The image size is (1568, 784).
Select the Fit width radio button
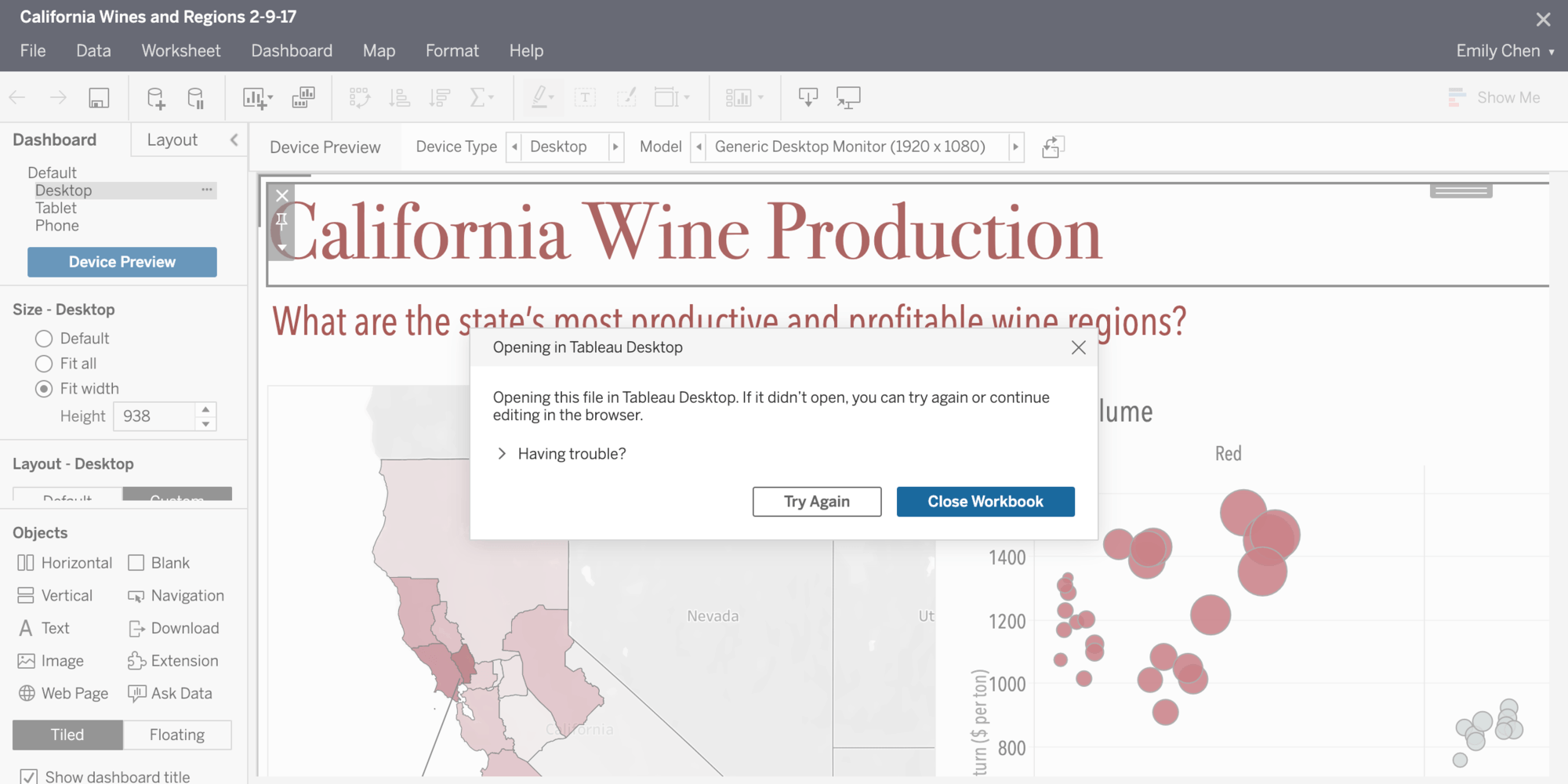(x=44, y=389)
